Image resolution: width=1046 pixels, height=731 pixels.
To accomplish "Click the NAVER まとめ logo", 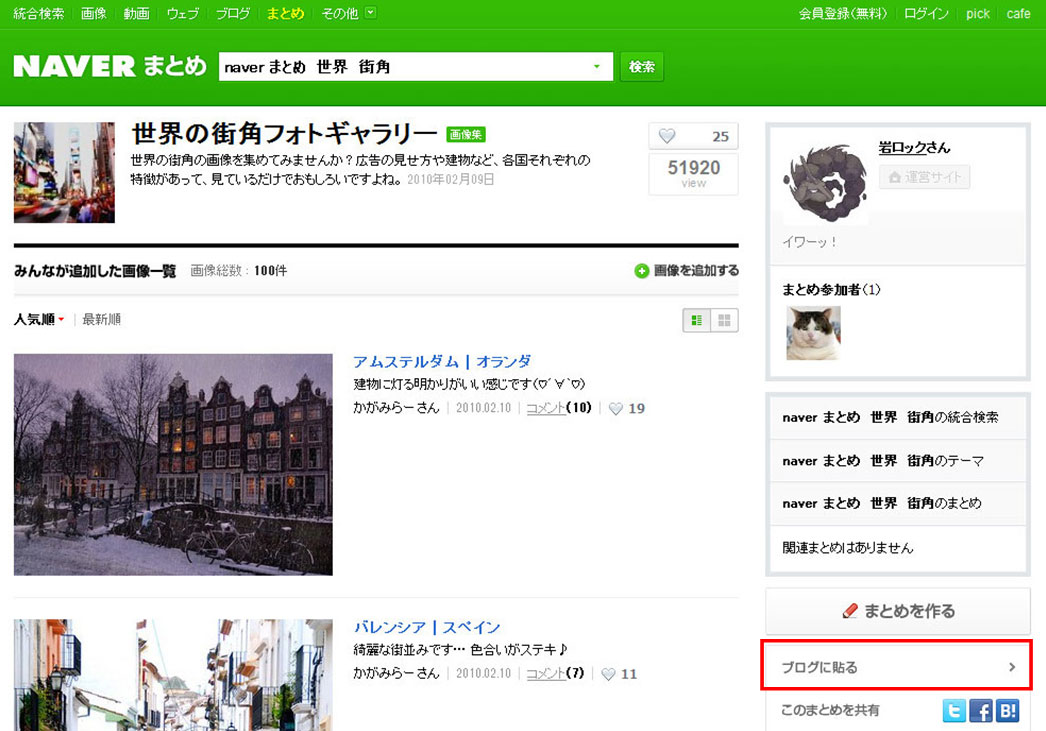I will pyautogui.click(x=110, y=66).
